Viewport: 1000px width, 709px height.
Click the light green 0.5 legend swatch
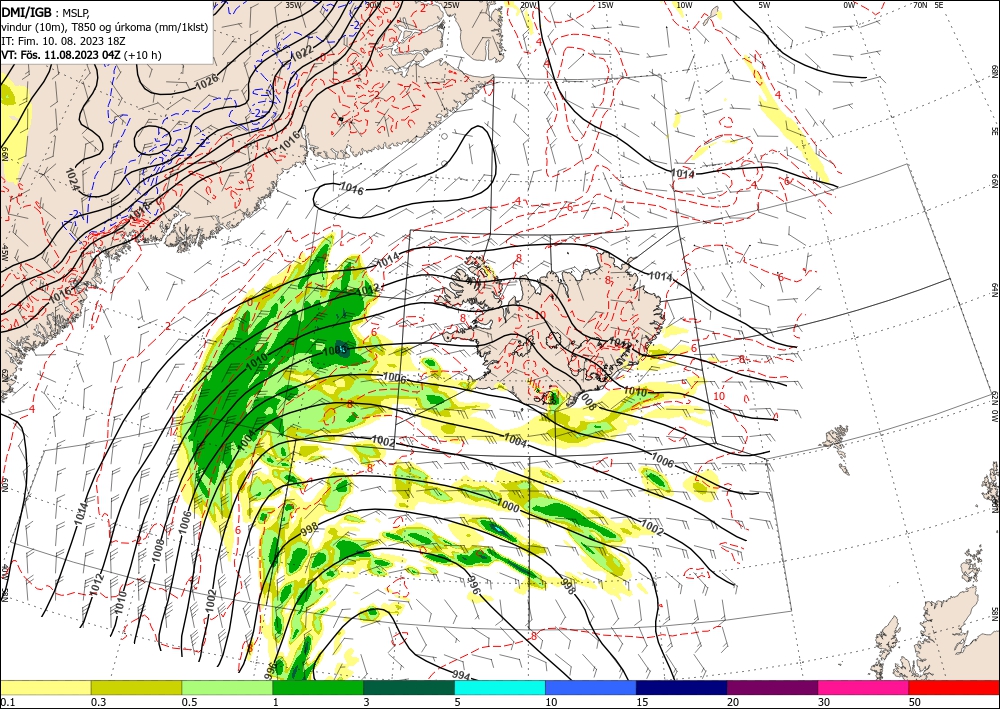point(227,687)
